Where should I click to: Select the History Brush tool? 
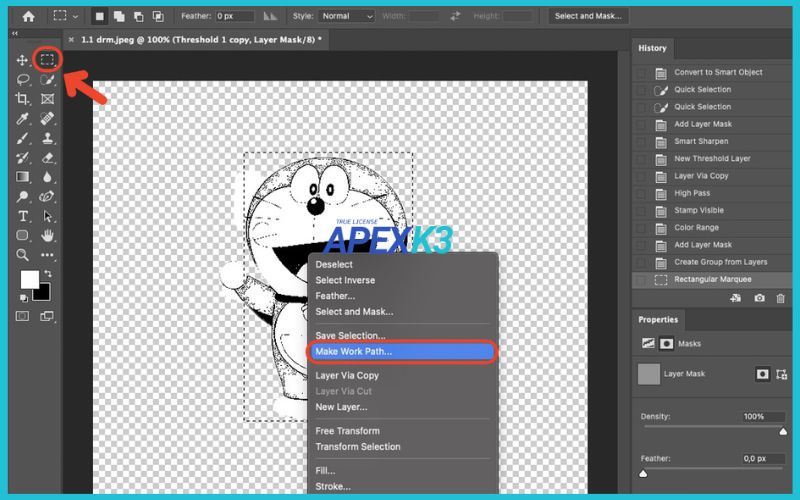(22, 158)
